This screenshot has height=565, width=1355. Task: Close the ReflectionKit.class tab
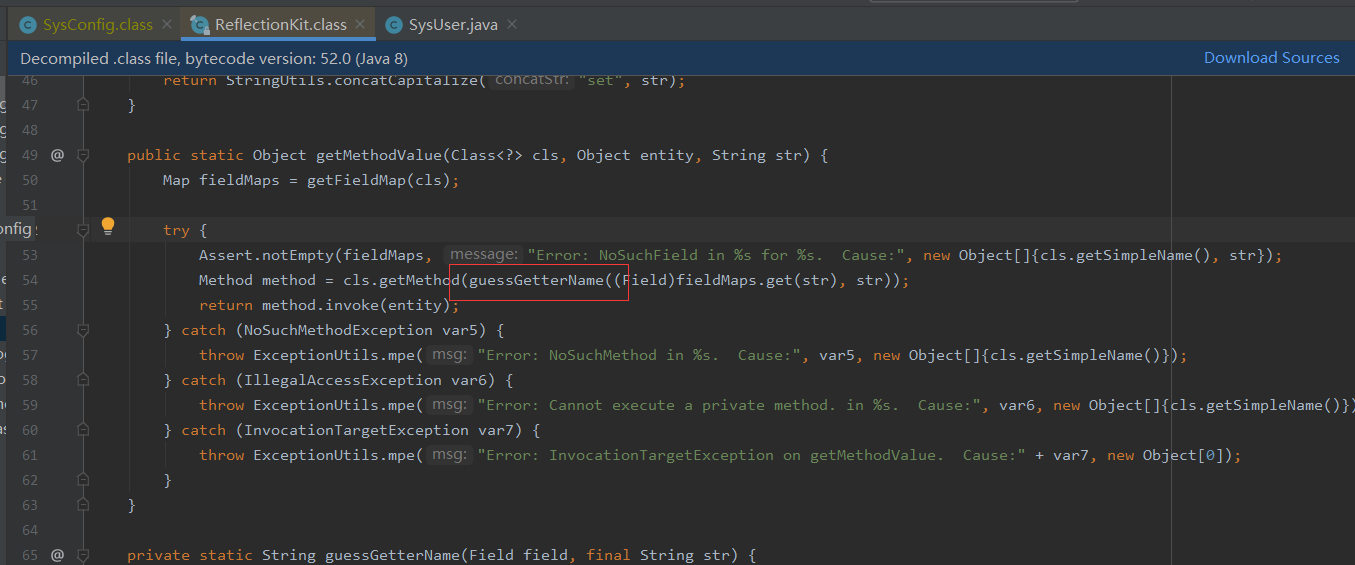click(x=360, y=24)
